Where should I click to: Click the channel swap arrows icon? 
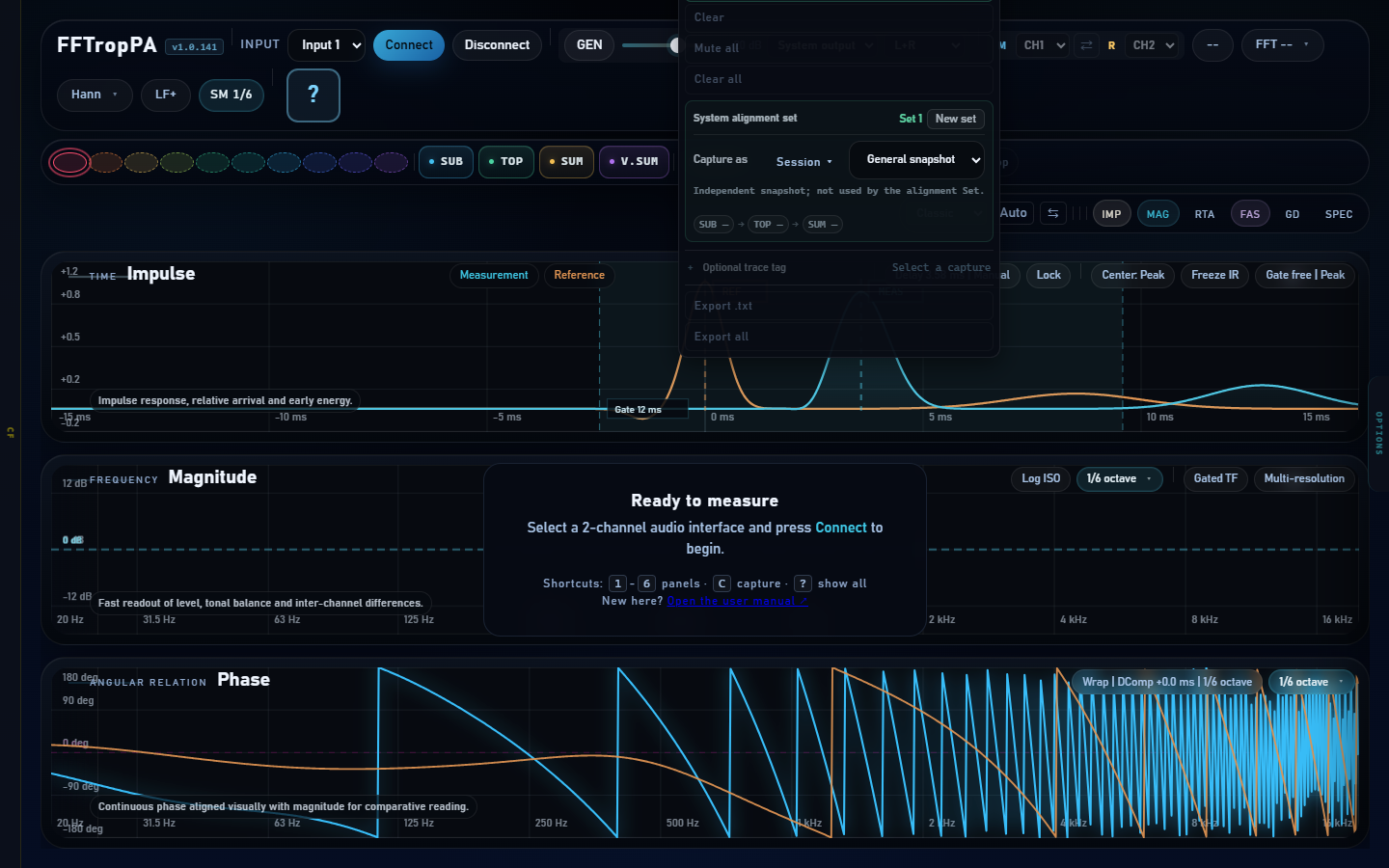(1086, 45)
